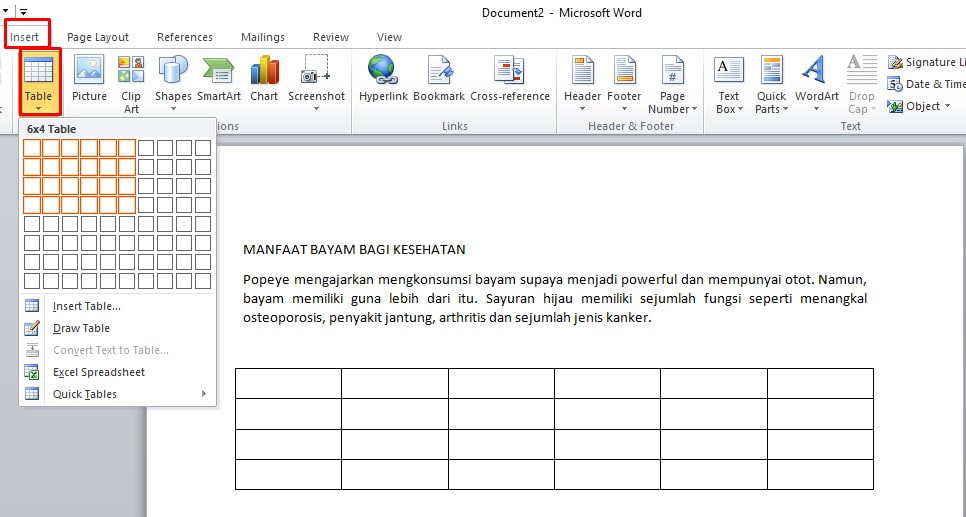966x517 pixels.
Task: Click the first cell of the inserted table
Action: click(288, 383)
